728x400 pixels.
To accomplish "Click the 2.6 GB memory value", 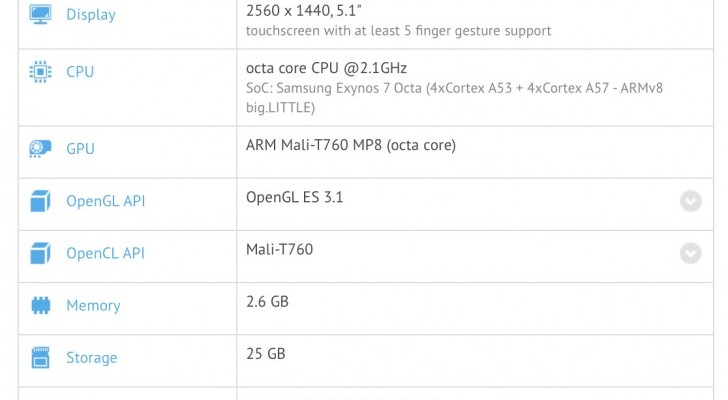I will pos(267,301).
